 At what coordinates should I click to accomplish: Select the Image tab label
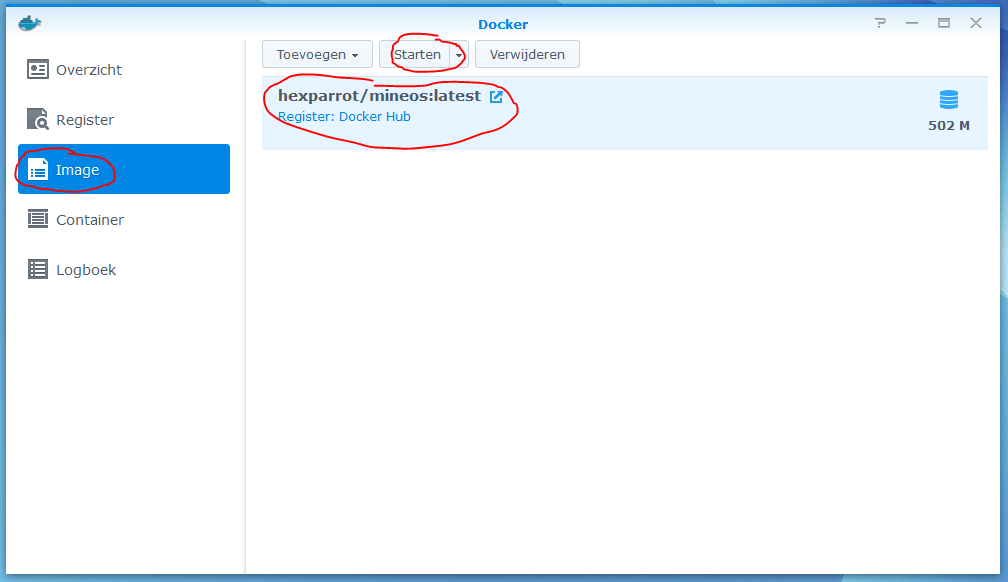click(77, 170)
